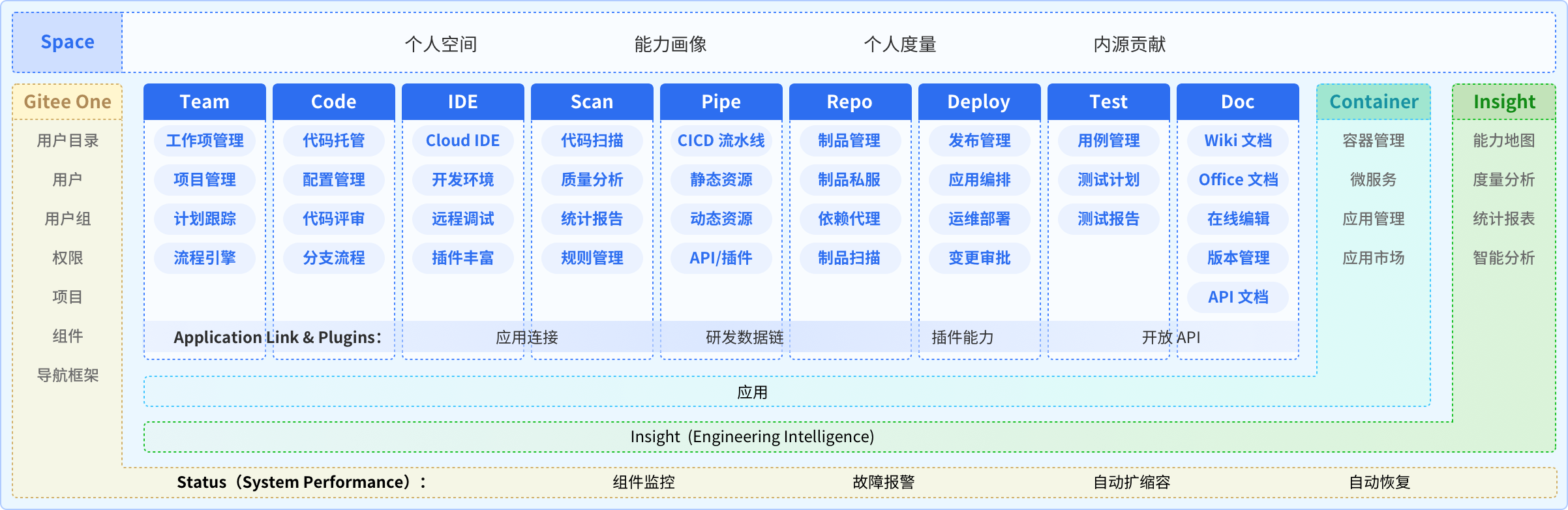Click the Gitee One header

pyautogui.click(x=67, y=102)
